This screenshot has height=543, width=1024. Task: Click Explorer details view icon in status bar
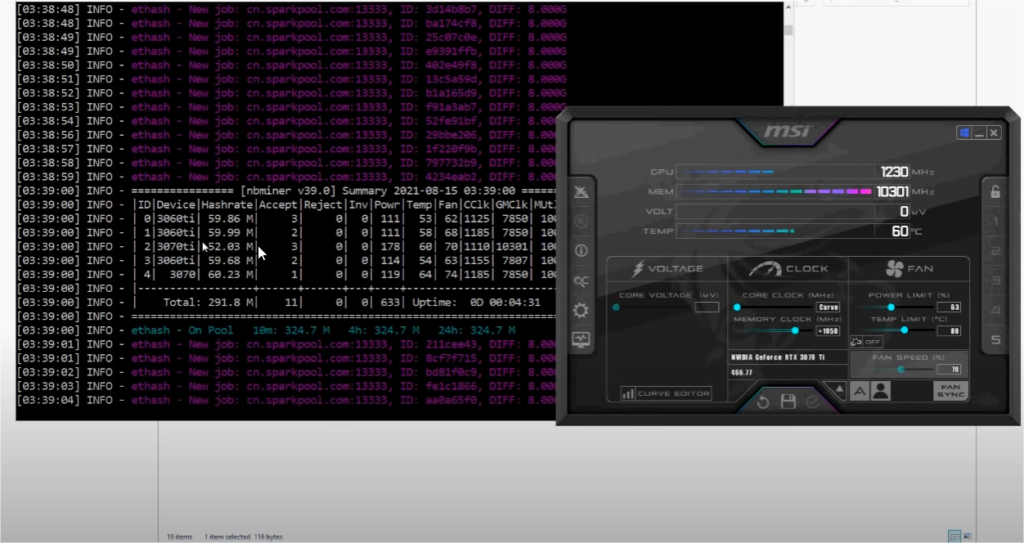(954, 536)
